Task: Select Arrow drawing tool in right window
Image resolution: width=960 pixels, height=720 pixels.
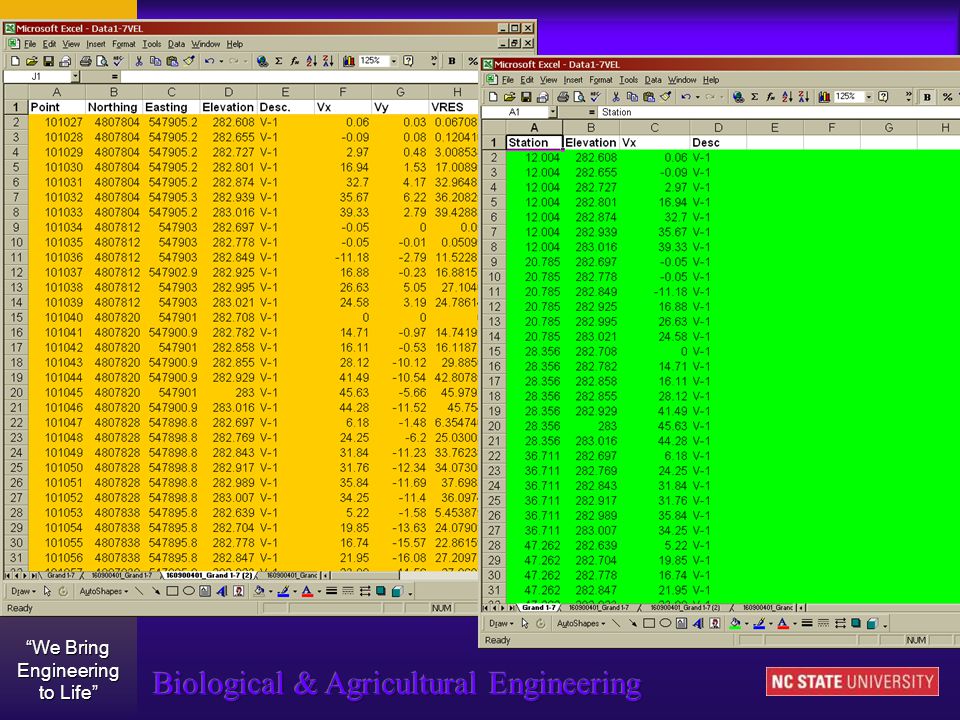Action: 632,623
